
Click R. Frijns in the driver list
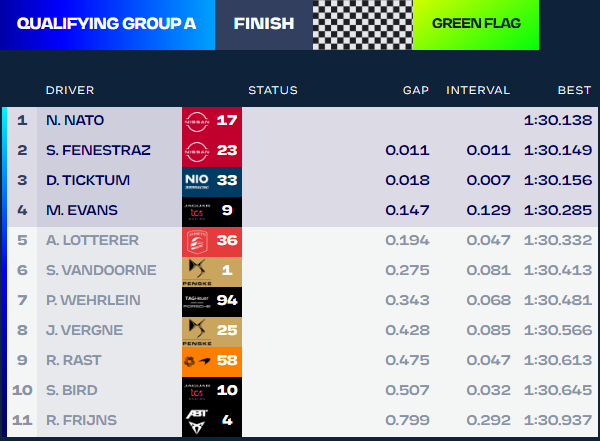click(83, 421)
